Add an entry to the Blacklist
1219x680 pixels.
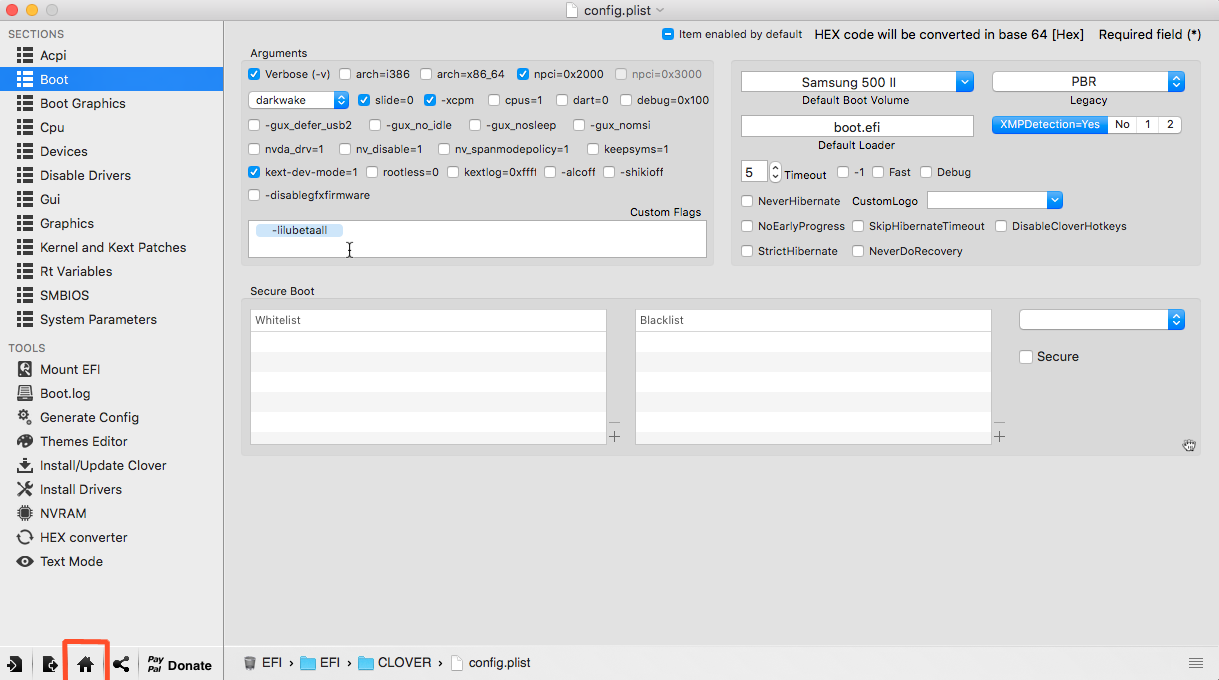pyautogui.click(x=999, y=436)
